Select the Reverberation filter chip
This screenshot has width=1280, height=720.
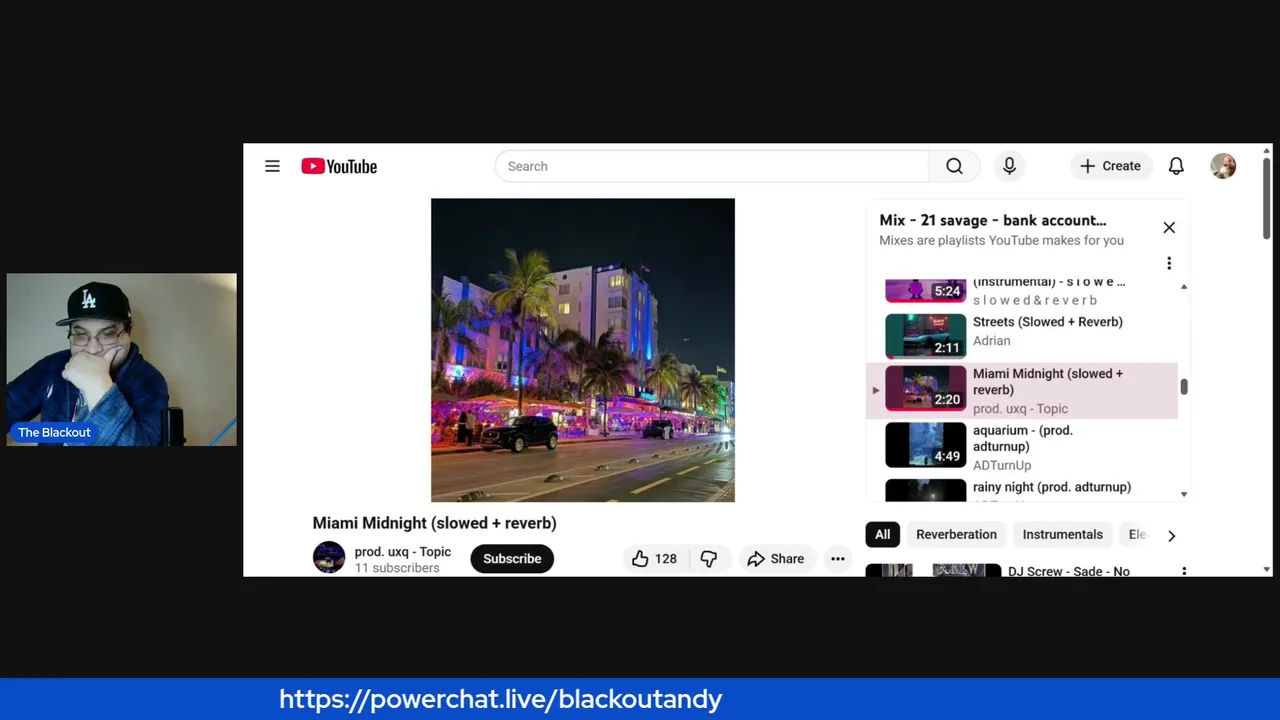click(x=956, y=535)
